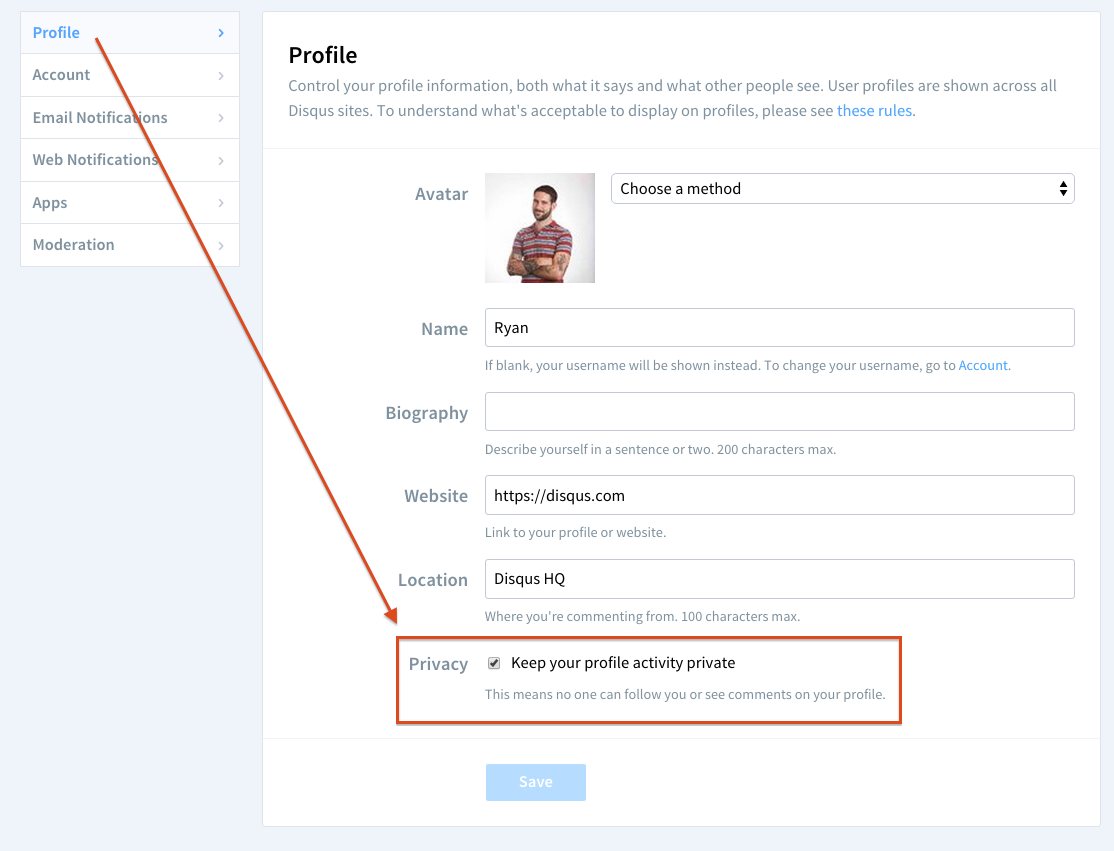Click the avatar photo thumbnail
Image resolution: width=1114 pixels, height=851 pixels.
[540, 228]
